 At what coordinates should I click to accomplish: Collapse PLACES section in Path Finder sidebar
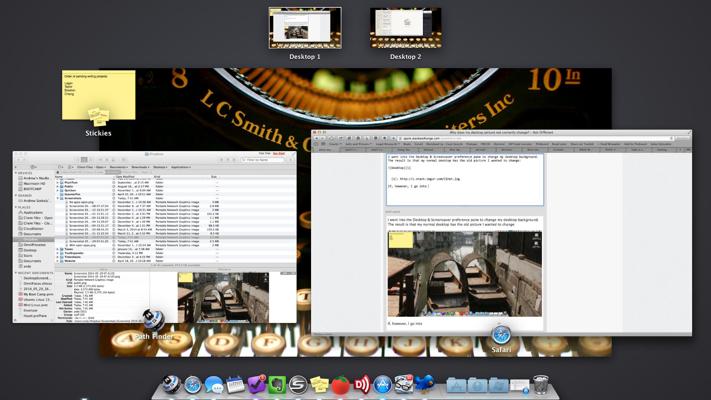coord(16,207)
